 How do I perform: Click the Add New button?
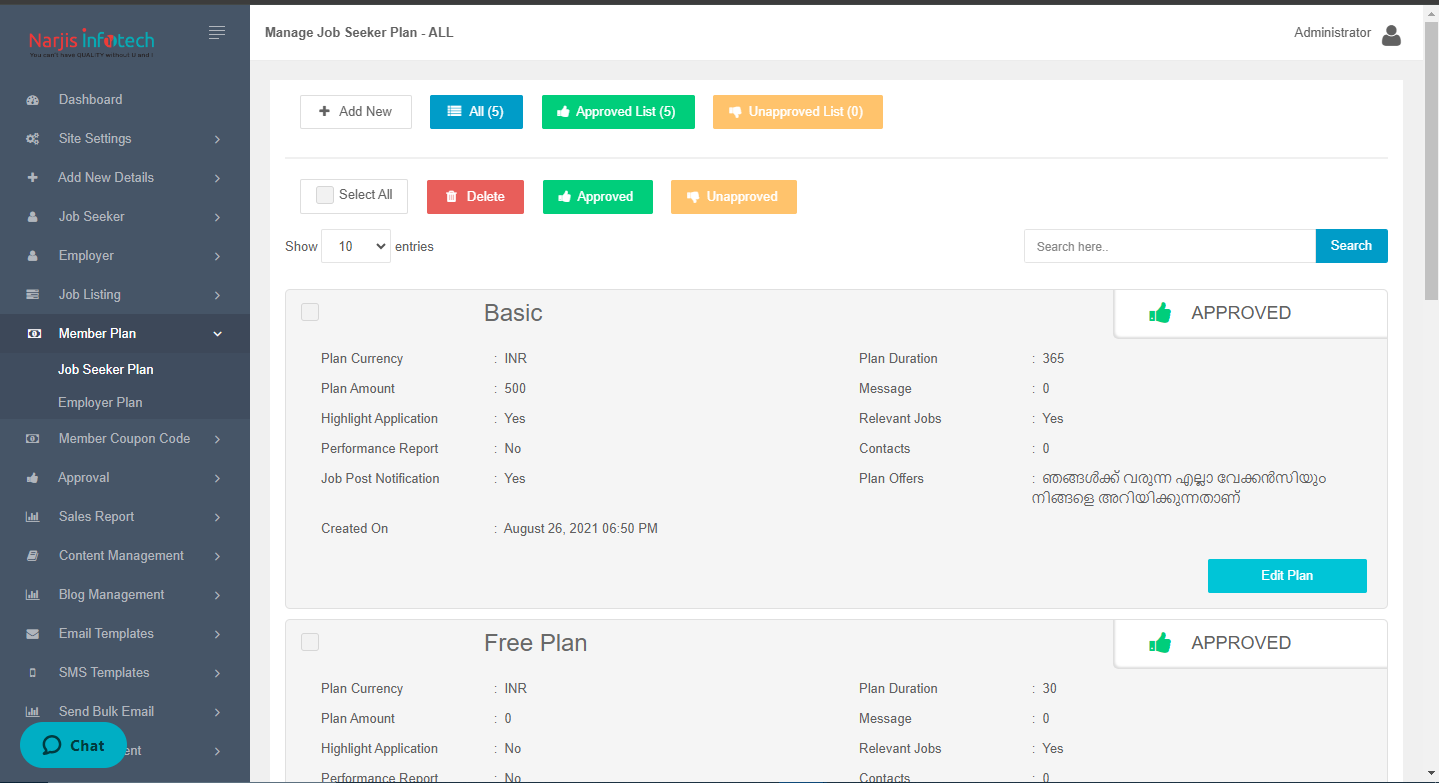click(x=356, y=112)
